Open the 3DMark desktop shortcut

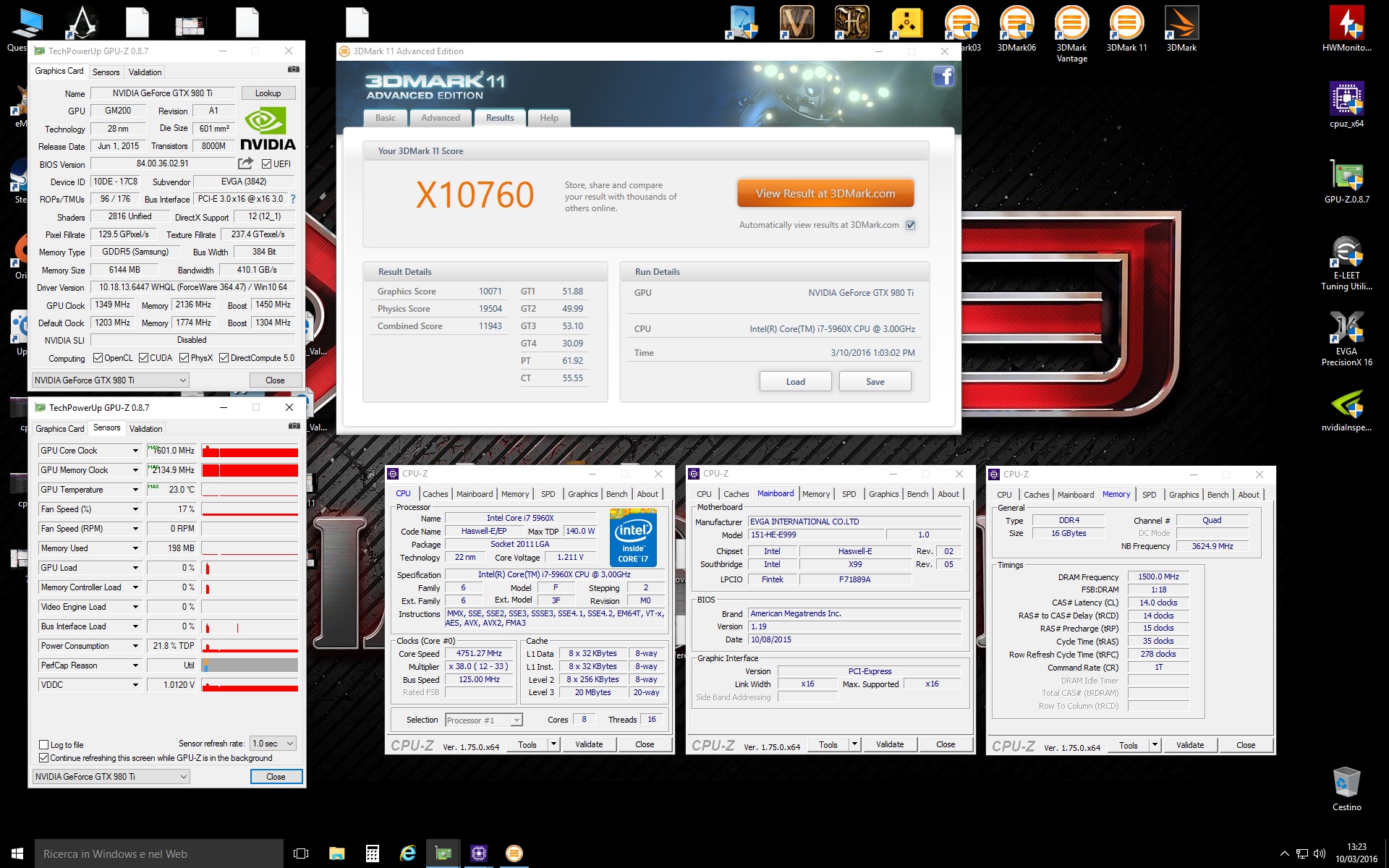1181,29
